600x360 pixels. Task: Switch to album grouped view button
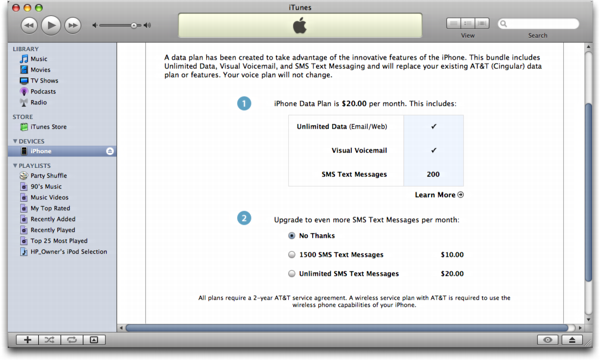coord(468,23)
